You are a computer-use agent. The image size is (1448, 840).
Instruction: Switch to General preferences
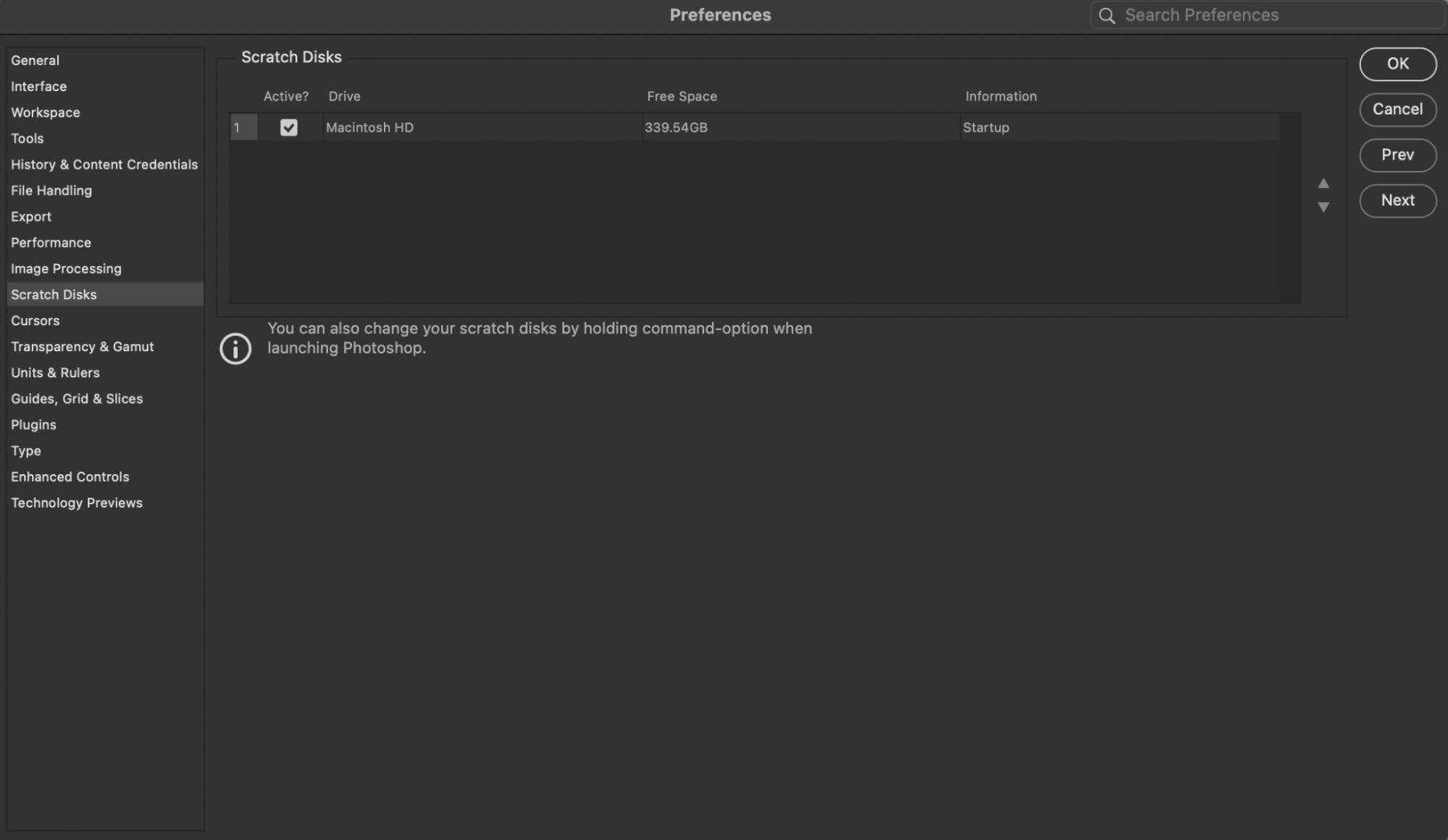click(35, 60)
